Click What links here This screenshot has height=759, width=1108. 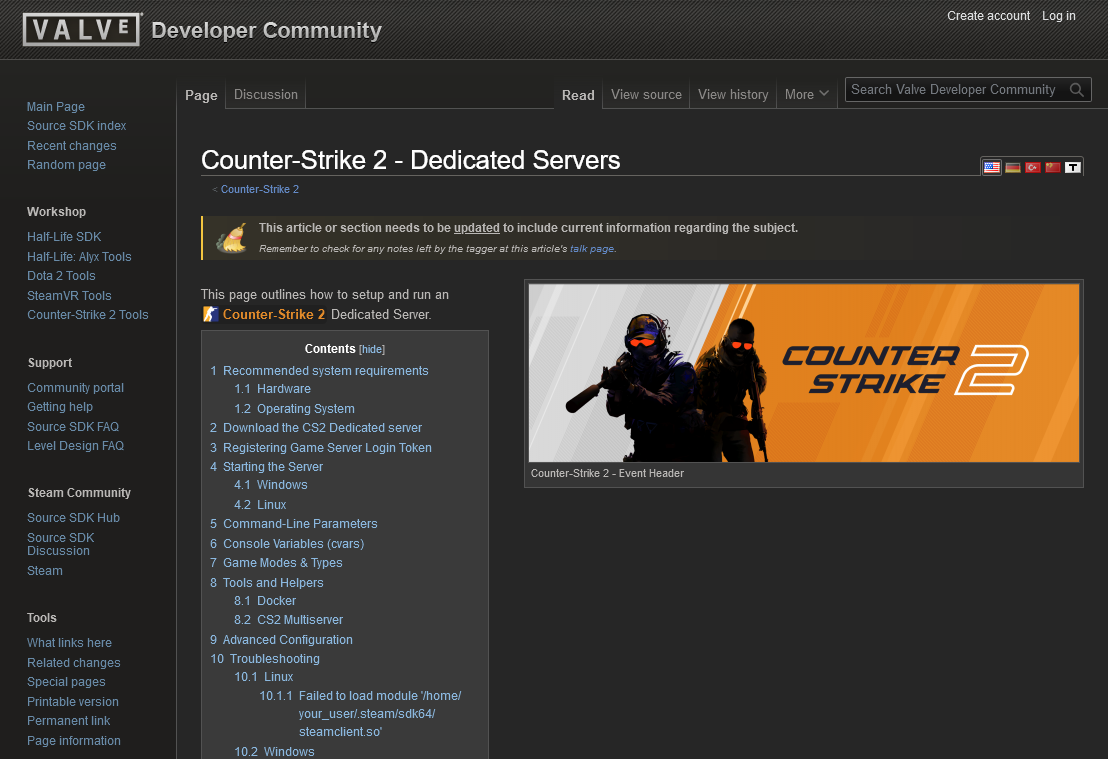[69, 643]
